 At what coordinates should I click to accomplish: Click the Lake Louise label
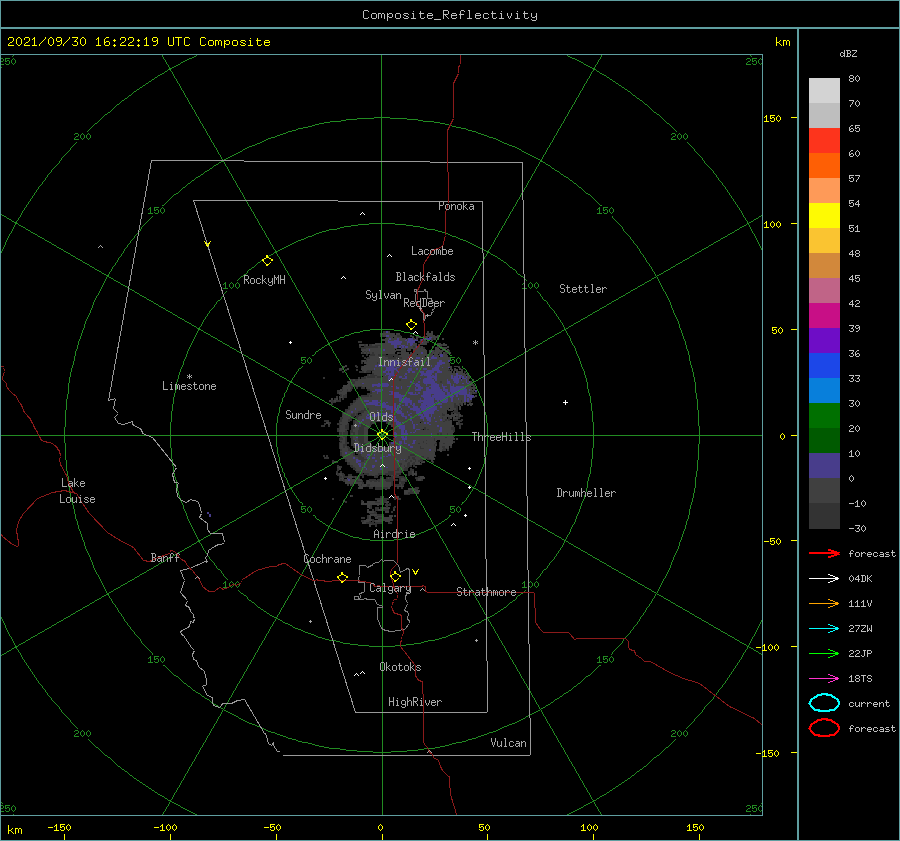point(77,491)
